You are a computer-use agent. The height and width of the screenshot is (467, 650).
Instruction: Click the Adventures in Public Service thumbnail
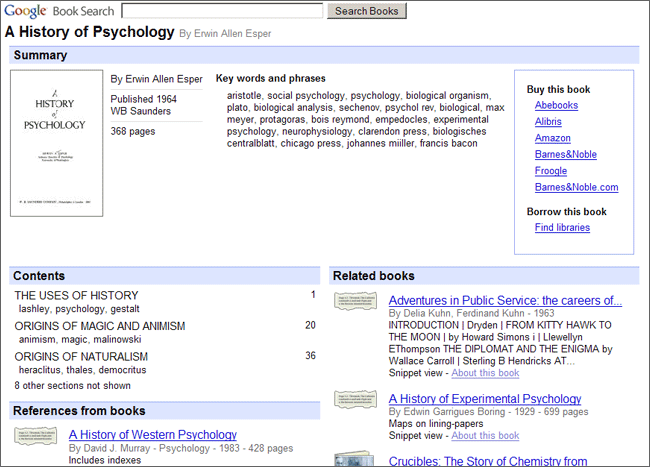pyautogui.click(x=355, y=301)
